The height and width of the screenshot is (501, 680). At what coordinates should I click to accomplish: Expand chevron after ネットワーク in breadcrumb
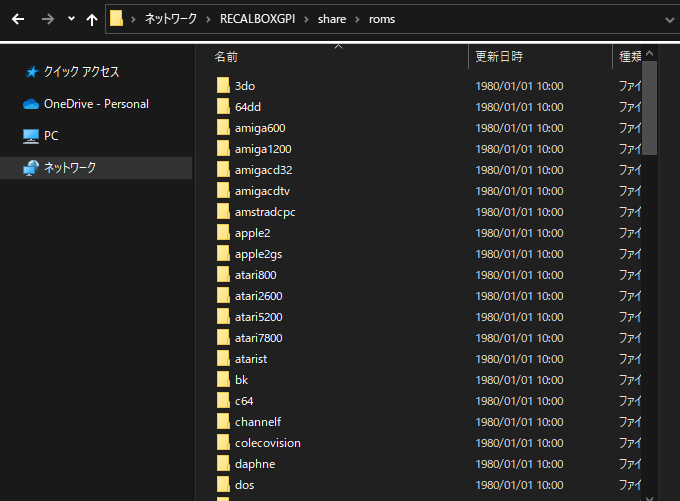pyautogui.click(x=208, y=20)
